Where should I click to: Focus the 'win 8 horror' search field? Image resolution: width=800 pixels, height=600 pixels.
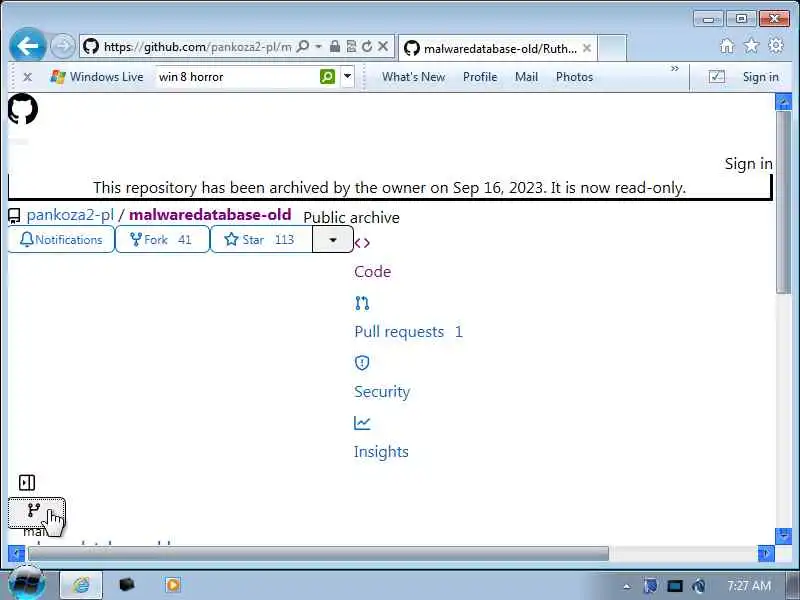[237, 77]
